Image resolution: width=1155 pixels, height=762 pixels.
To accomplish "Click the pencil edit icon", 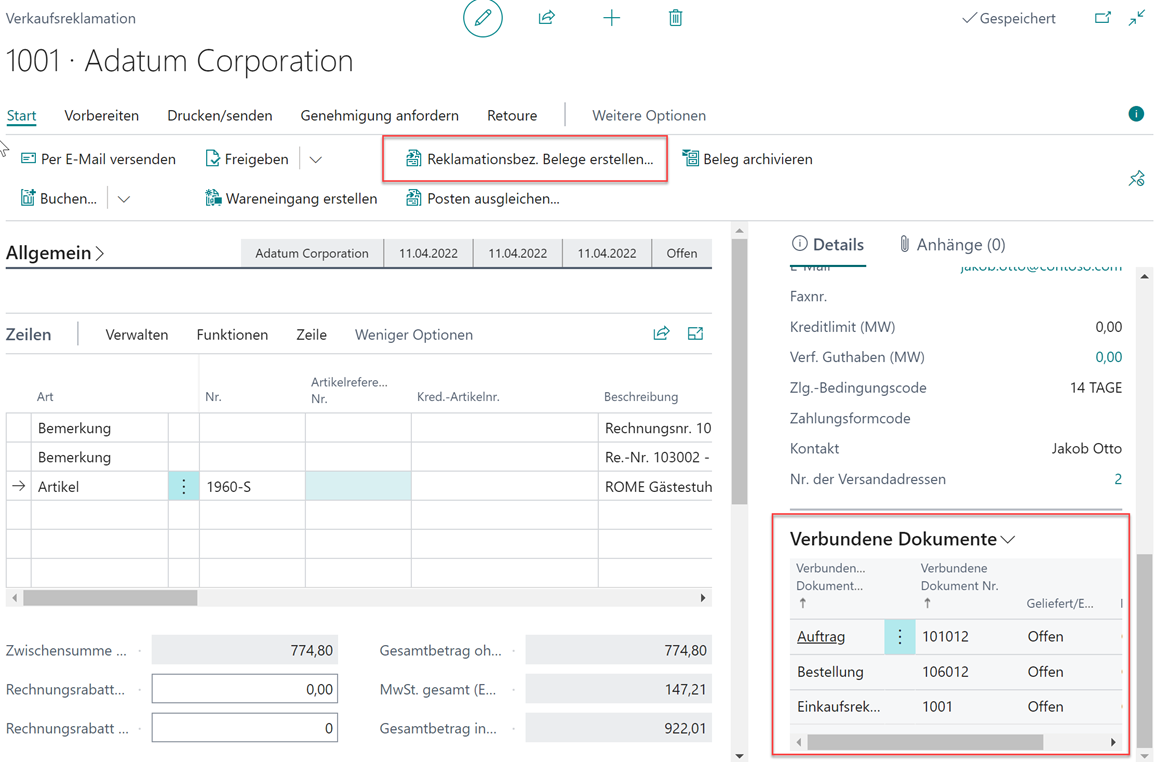I will pyautogui.click(x=482, y=18).
